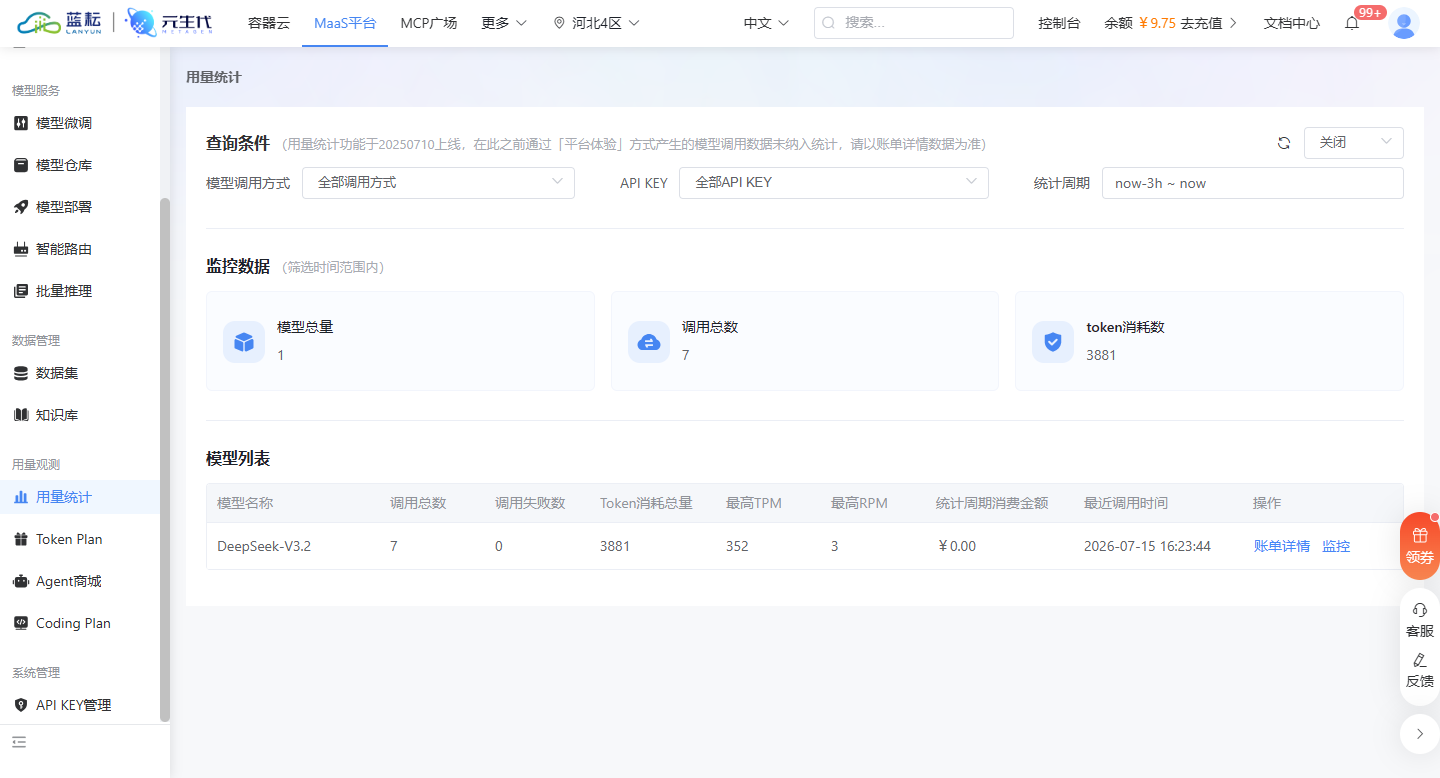This screenshot has width=1440, height=778.
Task: Click the 模型总量 cube icon
Action: 244,342
